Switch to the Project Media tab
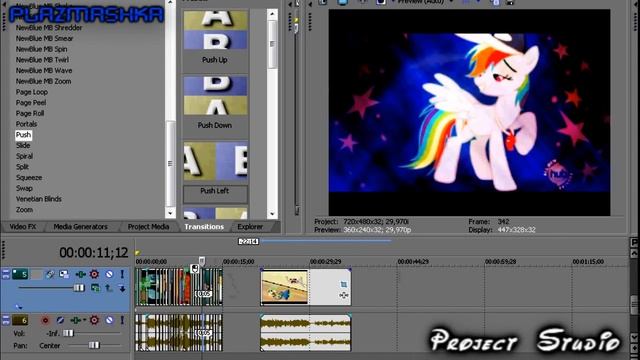640x360 pixels. point(148,227)
